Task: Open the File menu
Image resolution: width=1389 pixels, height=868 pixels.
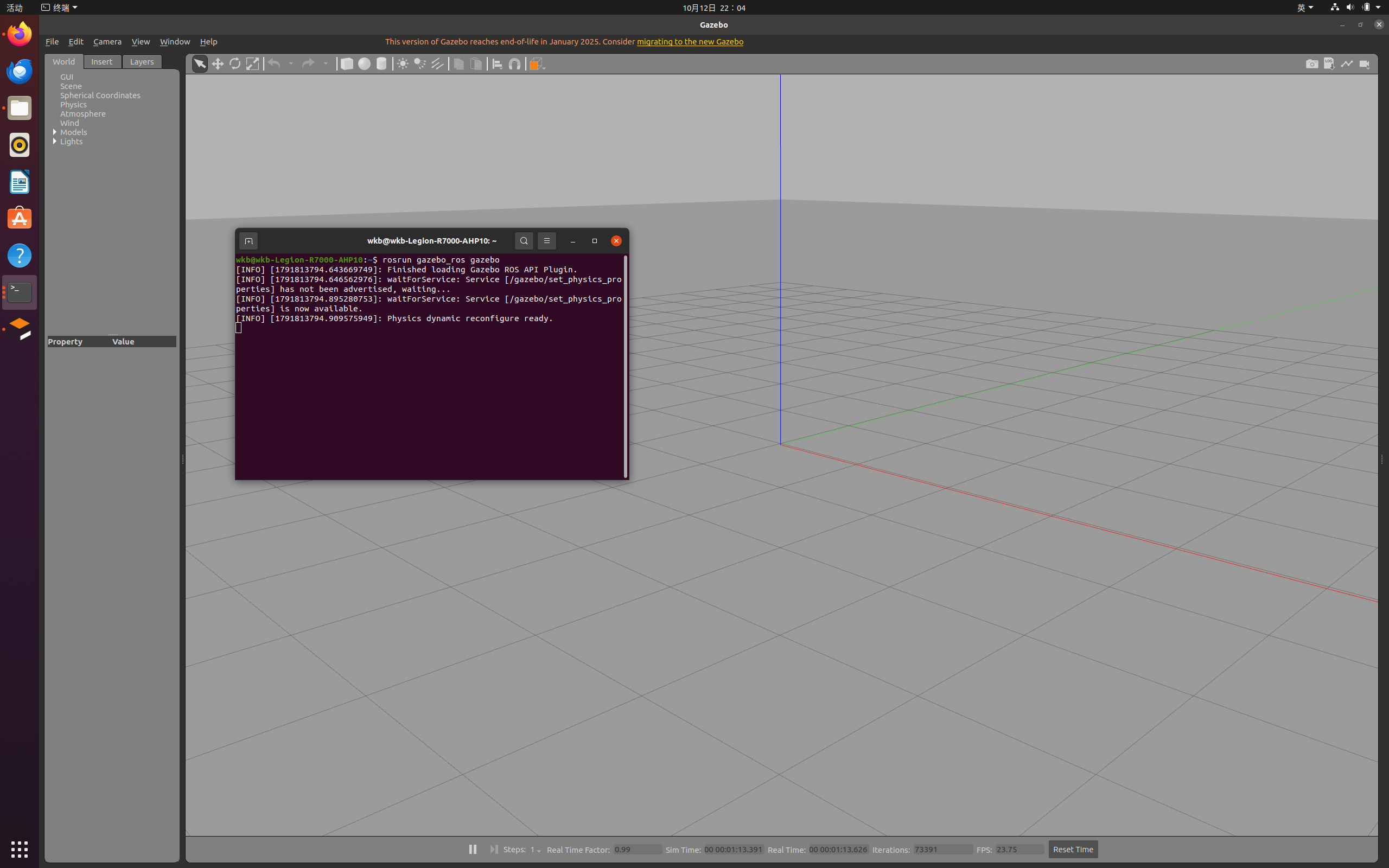Action: point(52,41)
